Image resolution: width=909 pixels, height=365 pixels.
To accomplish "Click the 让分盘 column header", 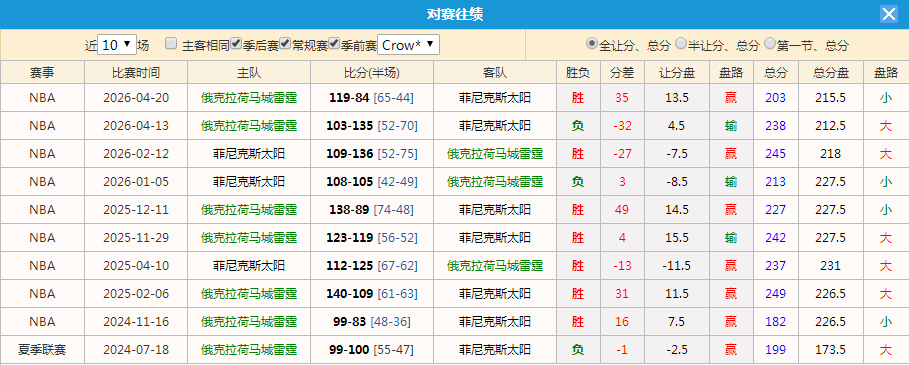I will pyautogui.click(x=677, y=72).
